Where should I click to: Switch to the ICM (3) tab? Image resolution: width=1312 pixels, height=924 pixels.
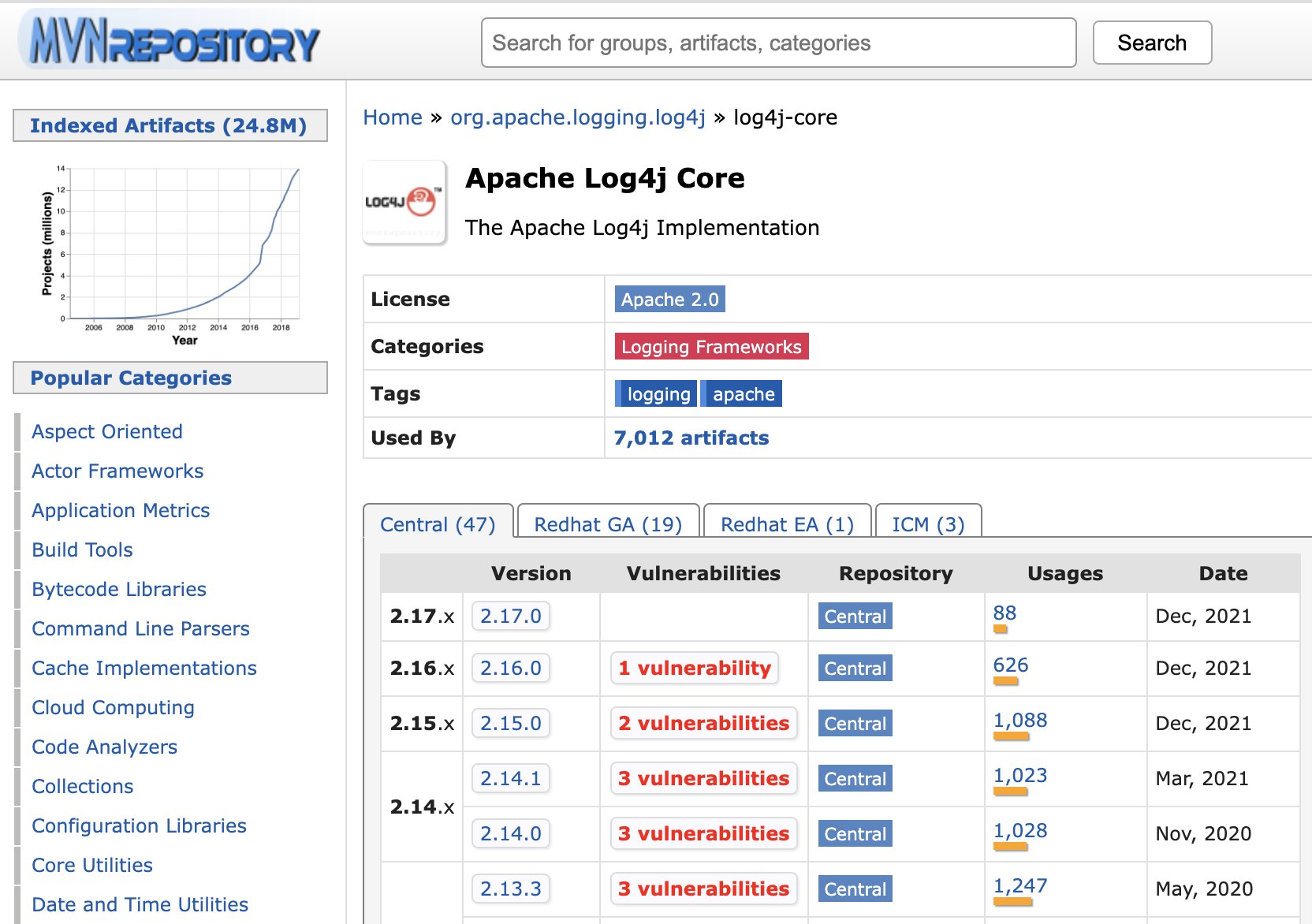(x=928, y=524)
